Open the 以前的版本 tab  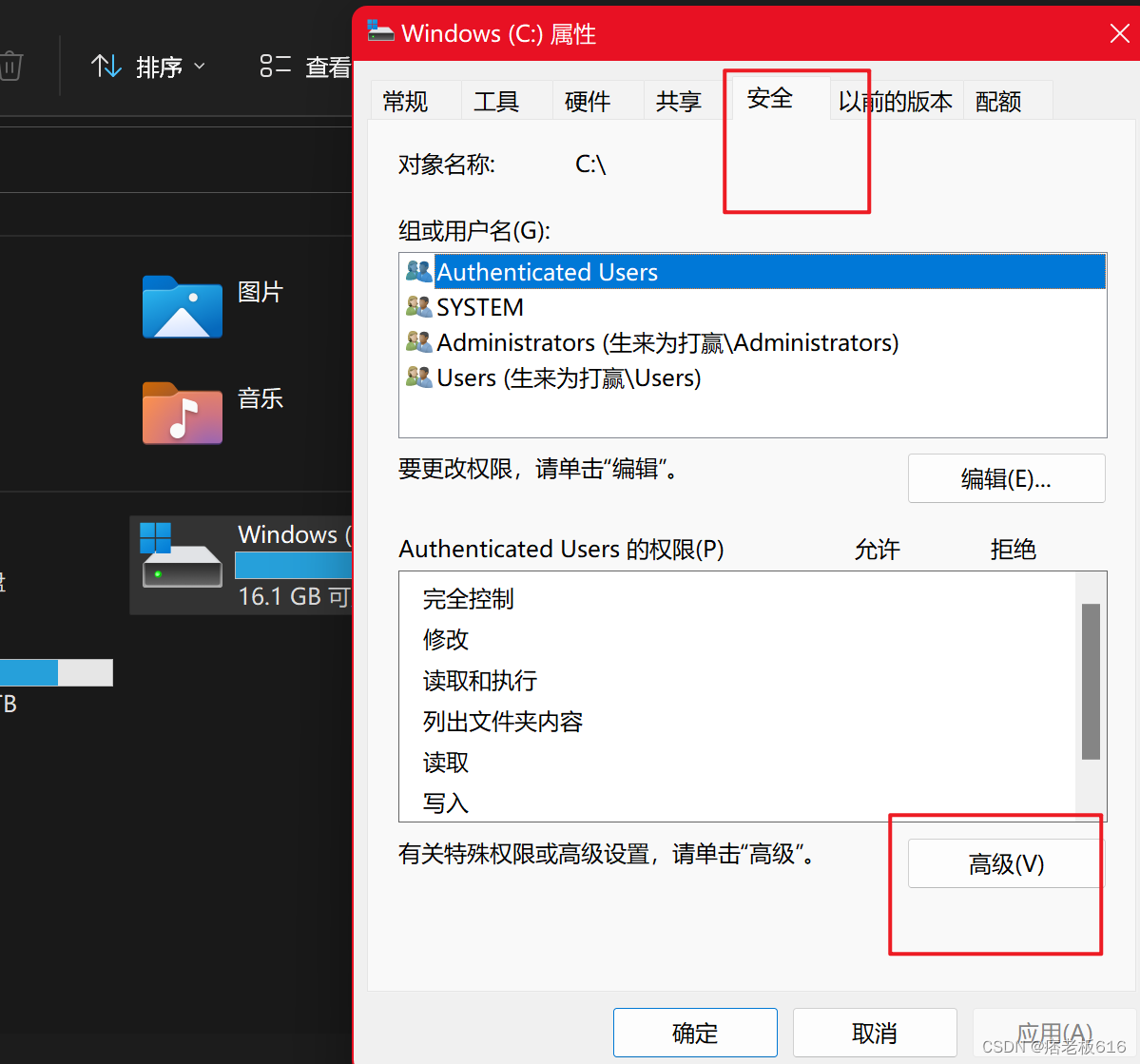[896, 101]
